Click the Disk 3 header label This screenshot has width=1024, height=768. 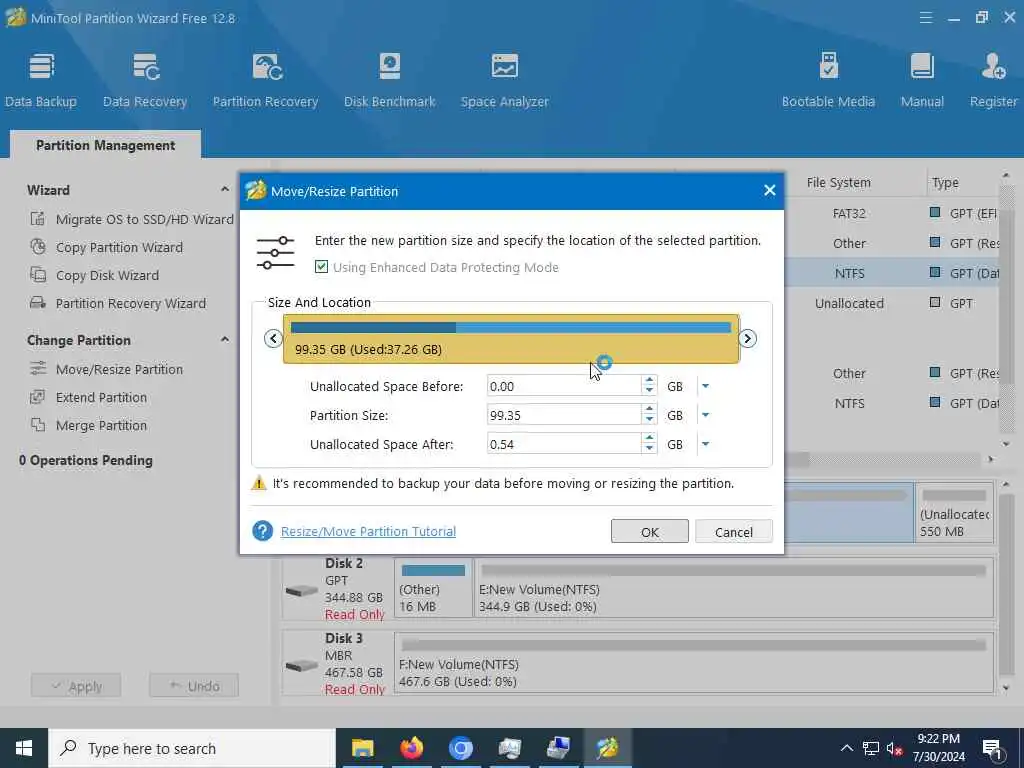(x=344, y=638)
